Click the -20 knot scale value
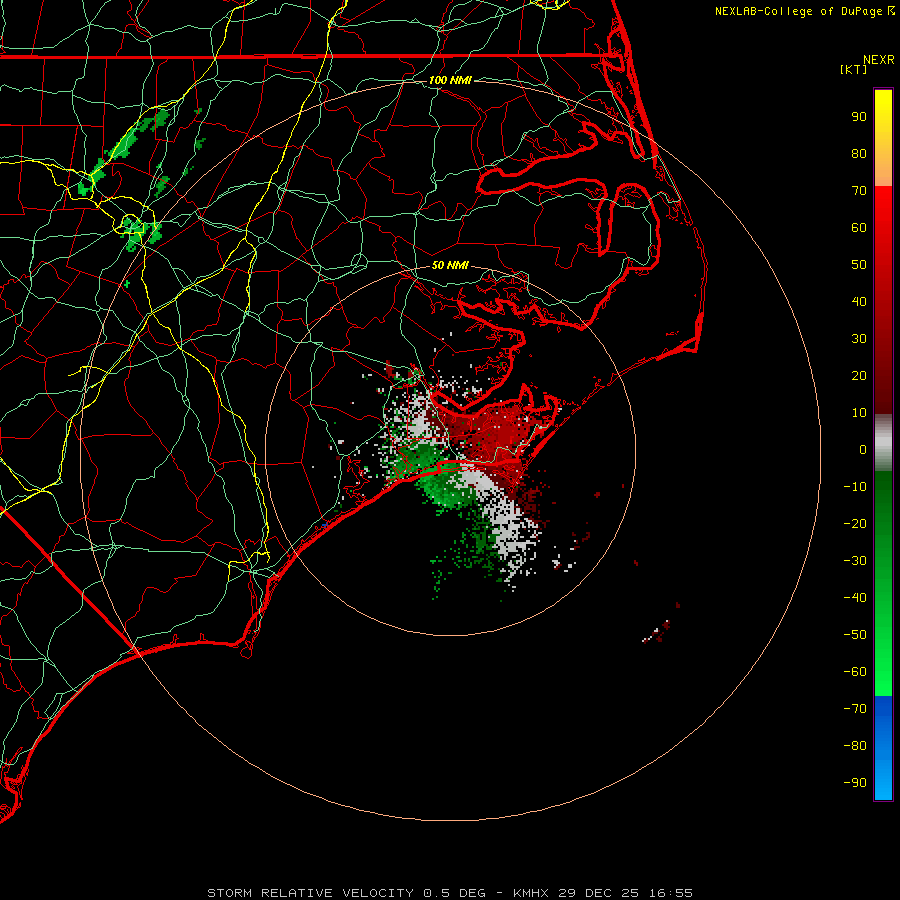Screen dimensions: 900x900 [x=855, y=523]
